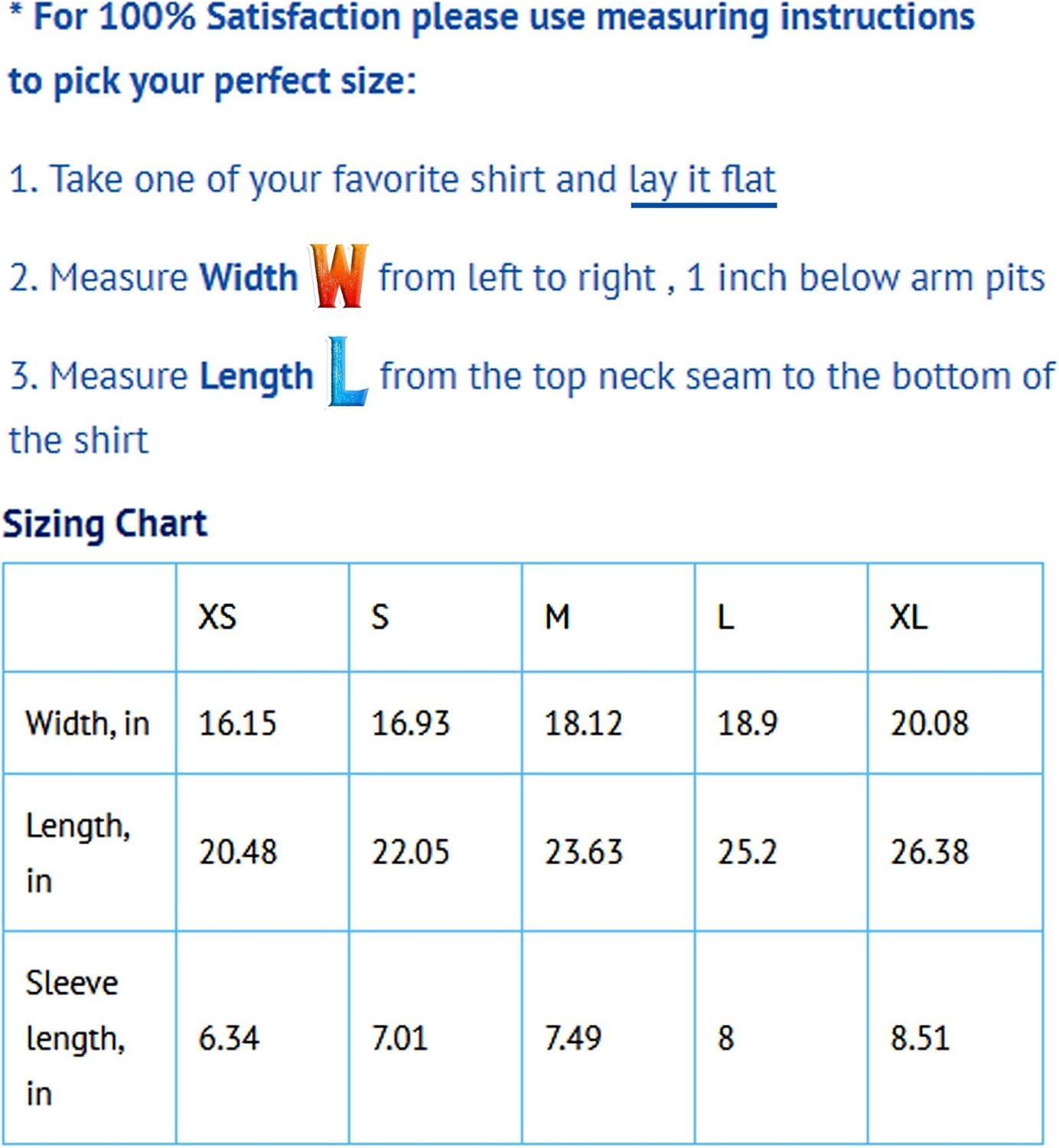
Task: Click the 'Sizing Chart' heading
Action: pos(106,525)
